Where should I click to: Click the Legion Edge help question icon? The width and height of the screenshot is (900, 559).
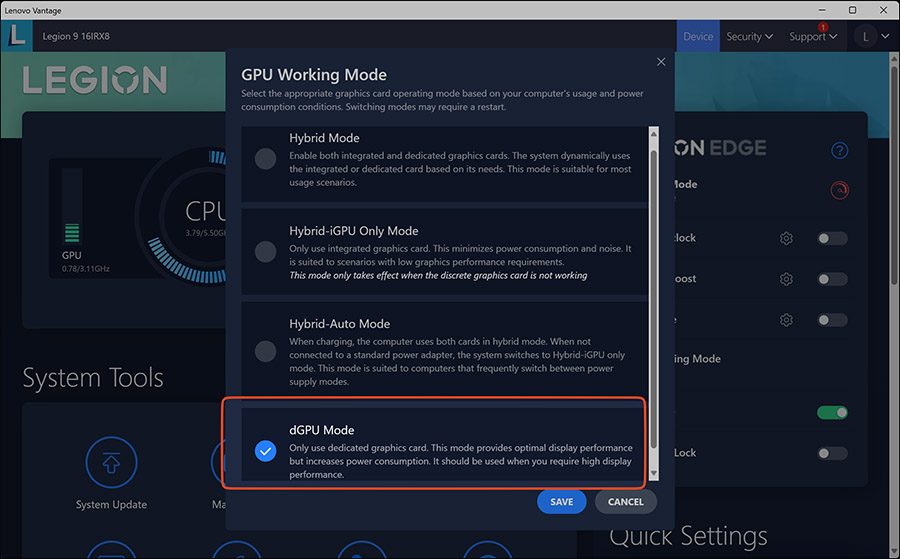pos(839,150)
